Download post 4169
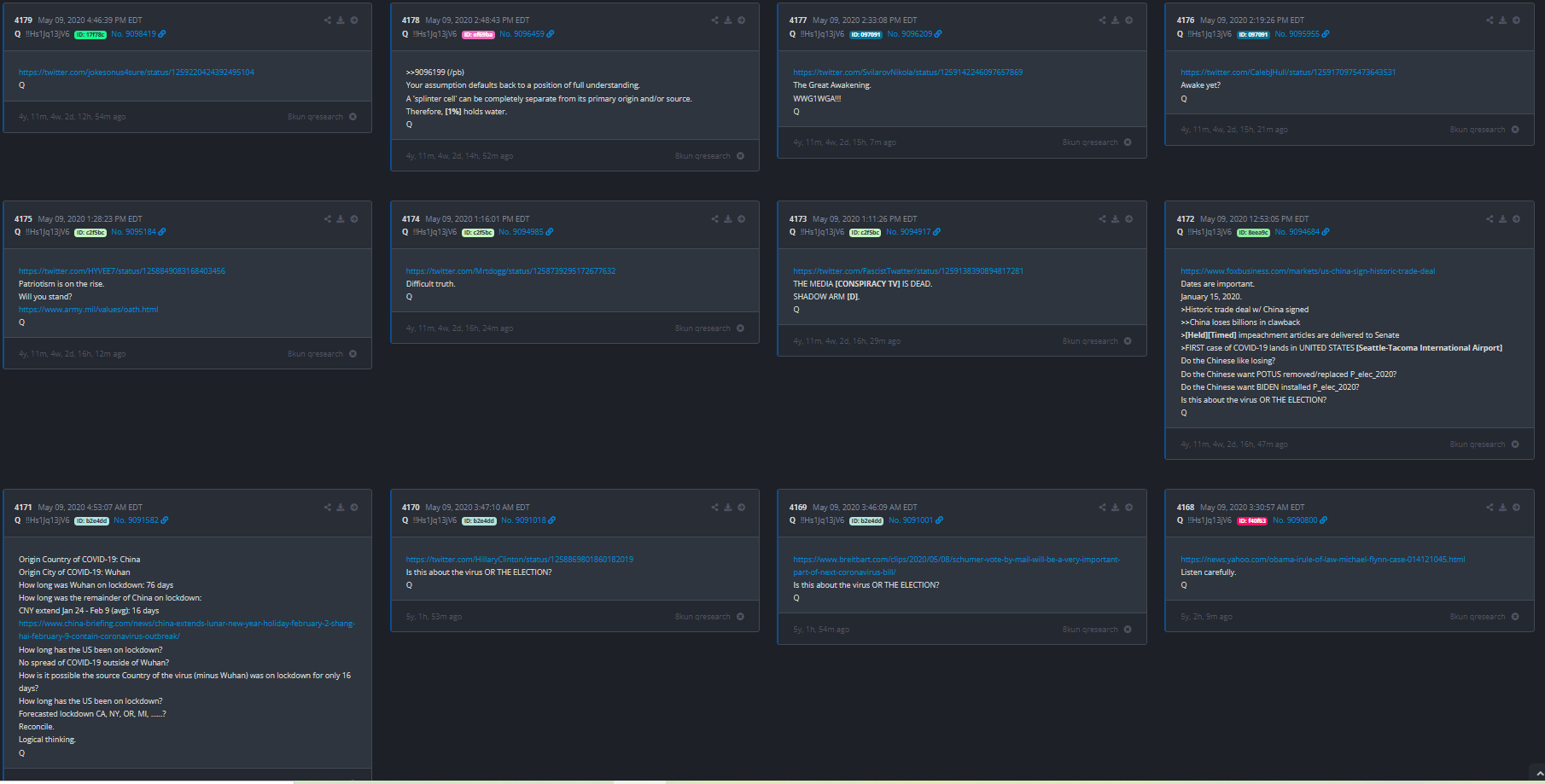 pyautogui.click(x=1115, y=508)
